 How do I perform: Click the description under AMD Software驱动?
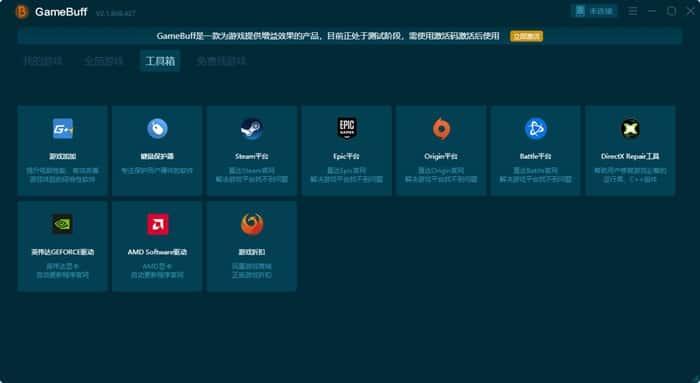coord(157,271)
